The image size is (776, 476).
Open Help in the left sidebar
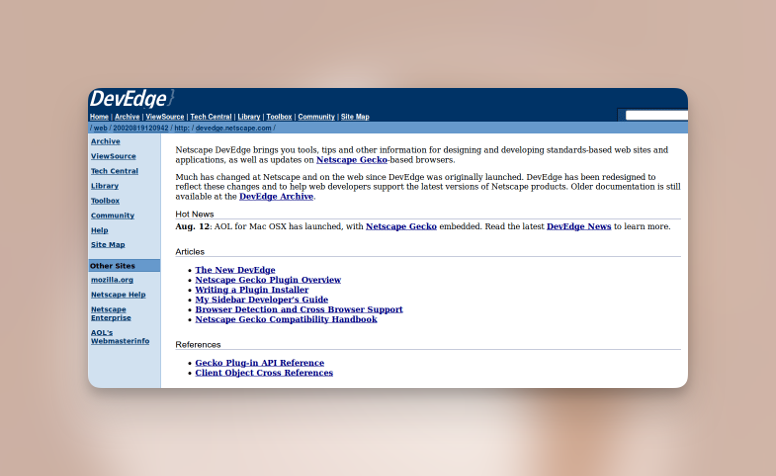99,230
